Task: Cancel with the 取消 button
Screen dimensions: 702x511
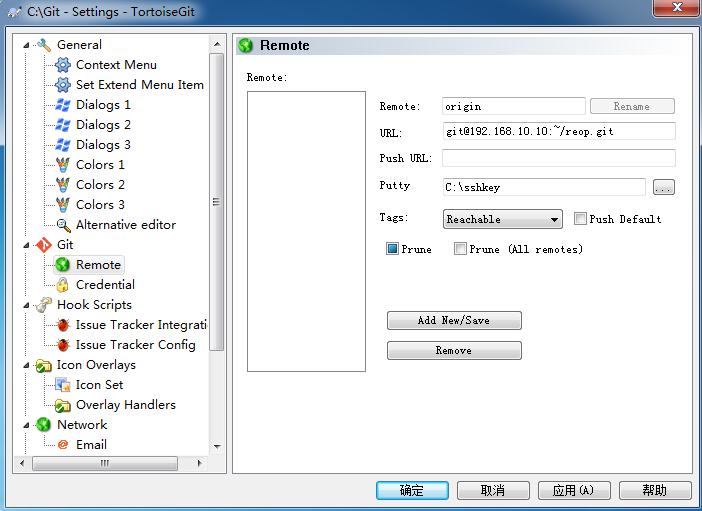Action: coord(493,490)
